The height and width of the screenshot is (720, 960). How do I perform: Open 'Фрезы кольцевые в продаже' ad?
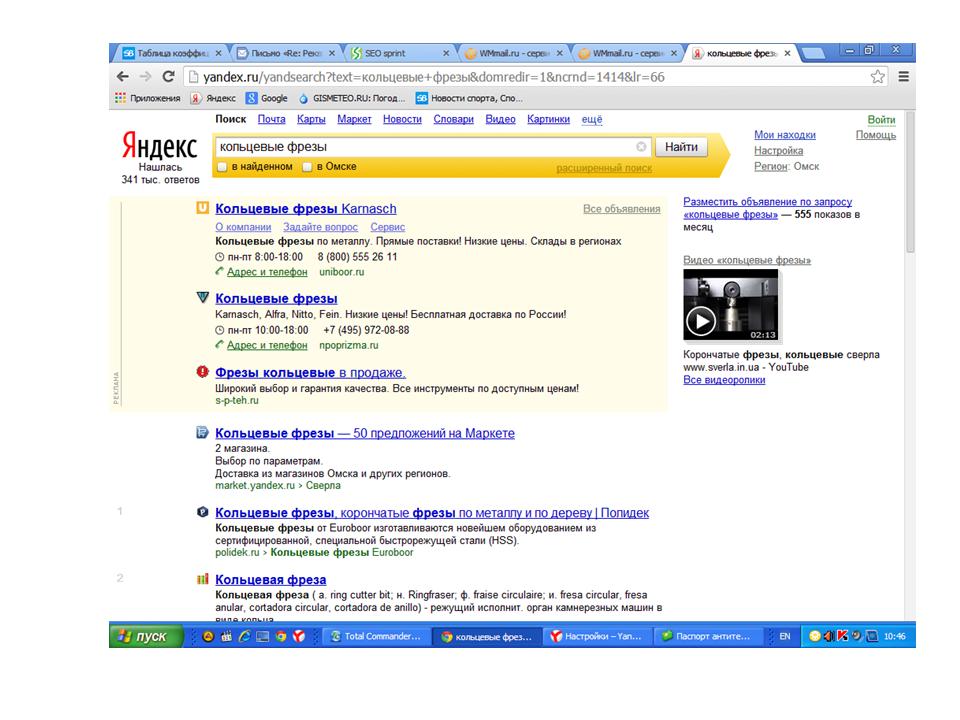click(310, 372)
